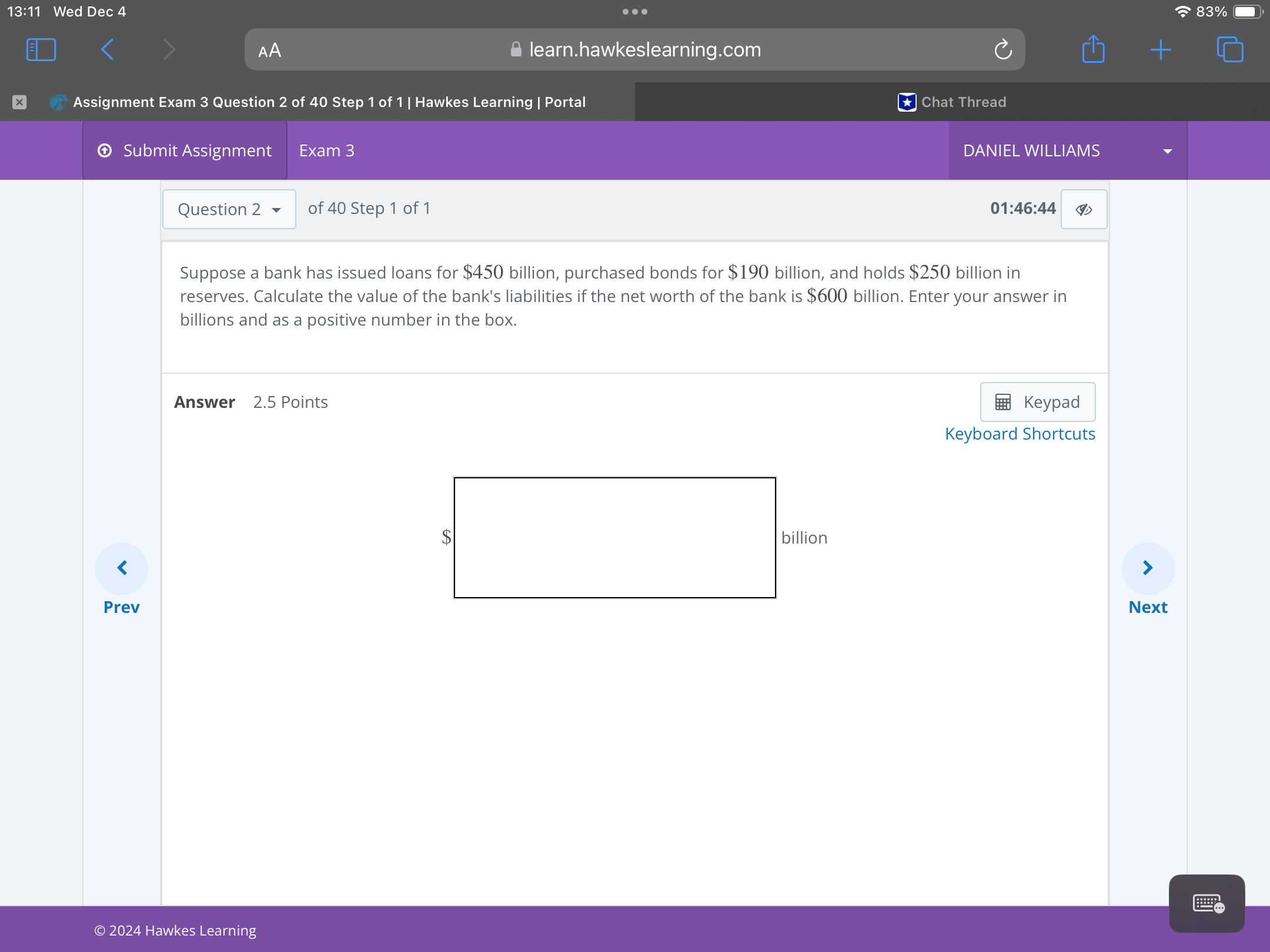Hide the exam timer with eye icon

click(x=1084, y=209)
